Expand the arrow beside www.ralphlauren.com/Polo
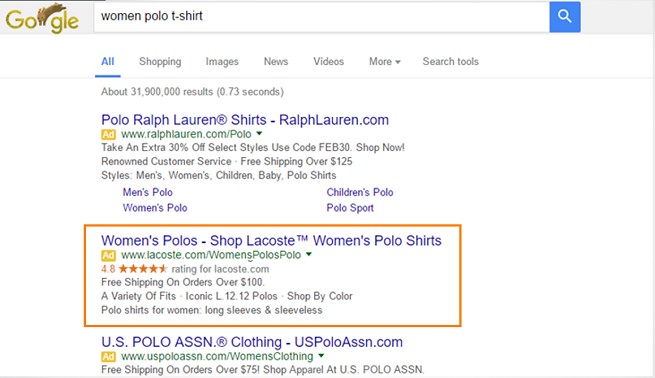Screen dimensions: 655x378 [x=259, y=134]
